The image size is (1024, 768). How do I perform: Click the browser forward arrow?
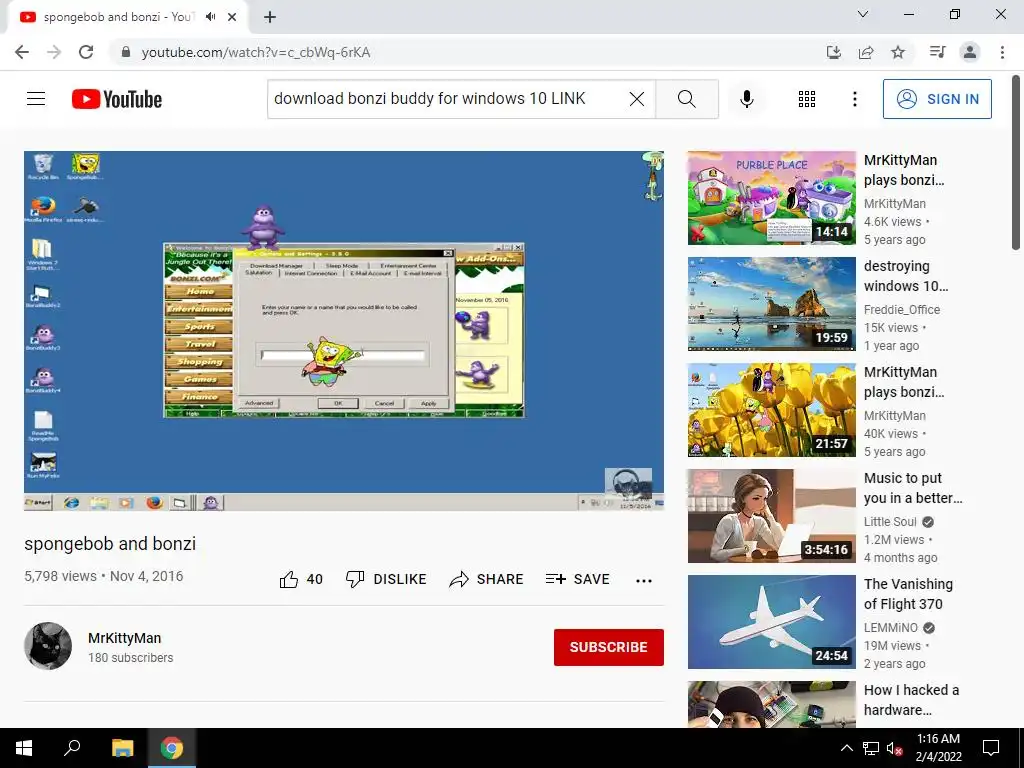click(54, 52)
